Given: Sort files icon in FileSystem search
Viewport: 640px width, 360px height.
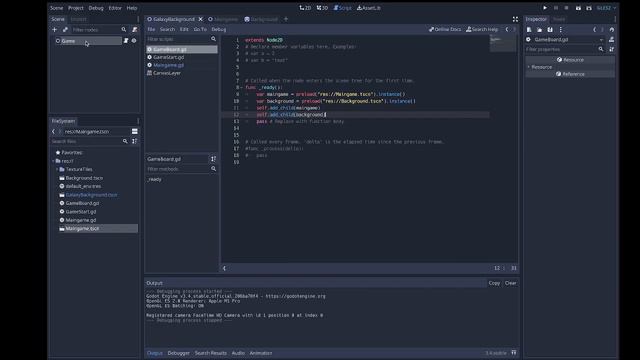Looking at the screenshot, I should click(x=135, y=141).
